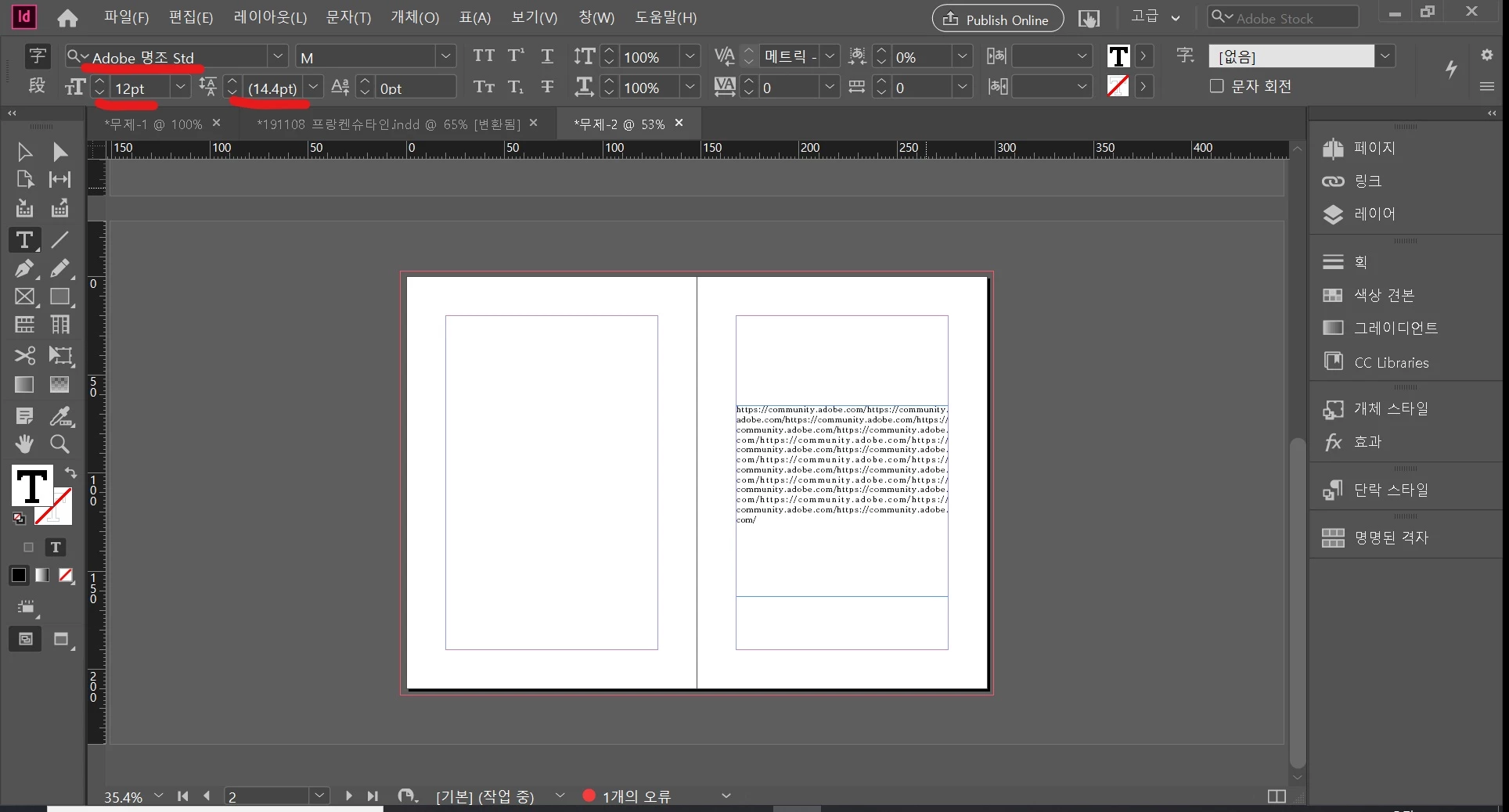Choose the Gap tool
1509x812 pixels.
coord(60,180)
